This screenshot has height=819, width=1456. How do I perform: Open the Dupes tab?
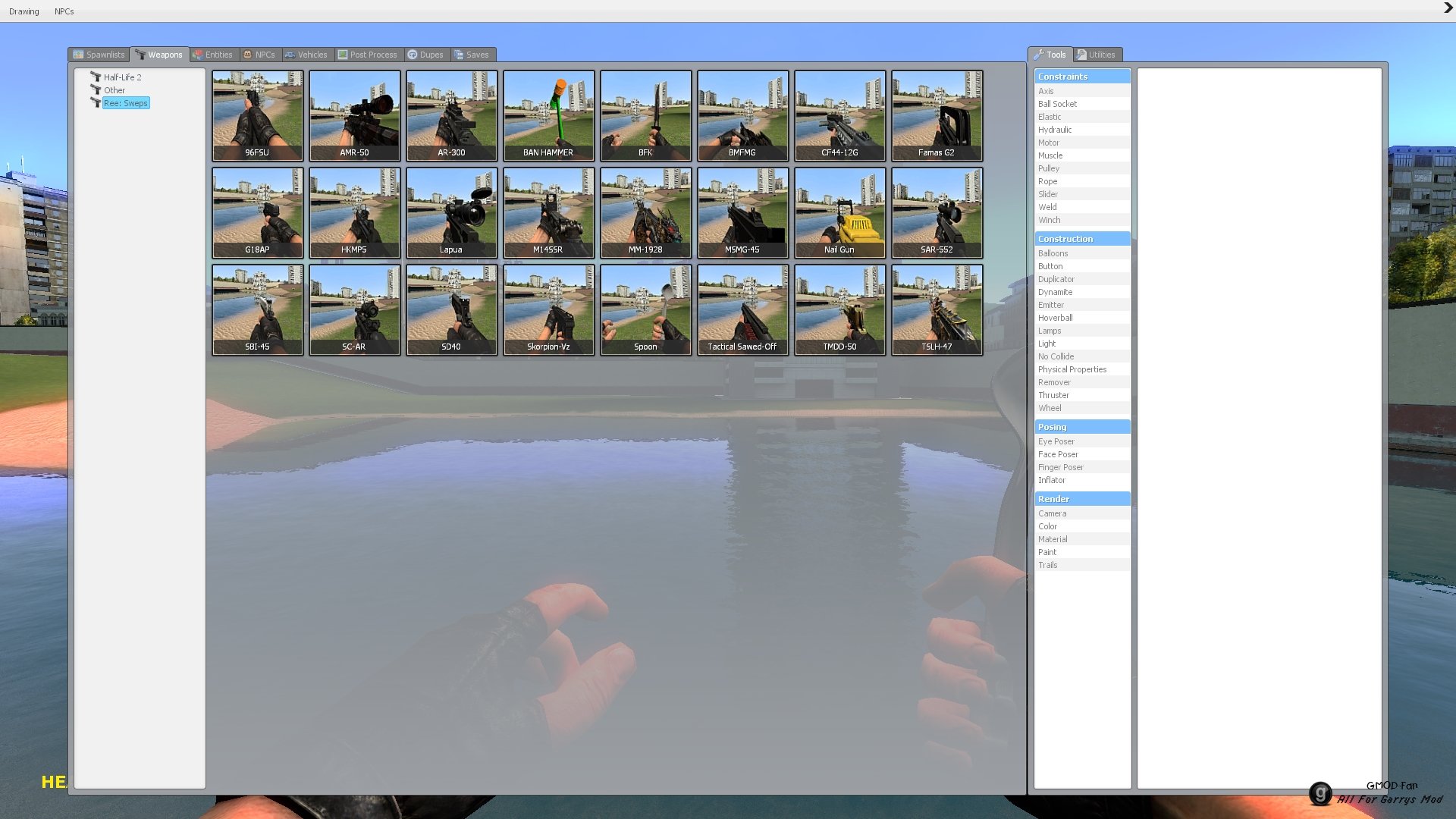(426, 55)
